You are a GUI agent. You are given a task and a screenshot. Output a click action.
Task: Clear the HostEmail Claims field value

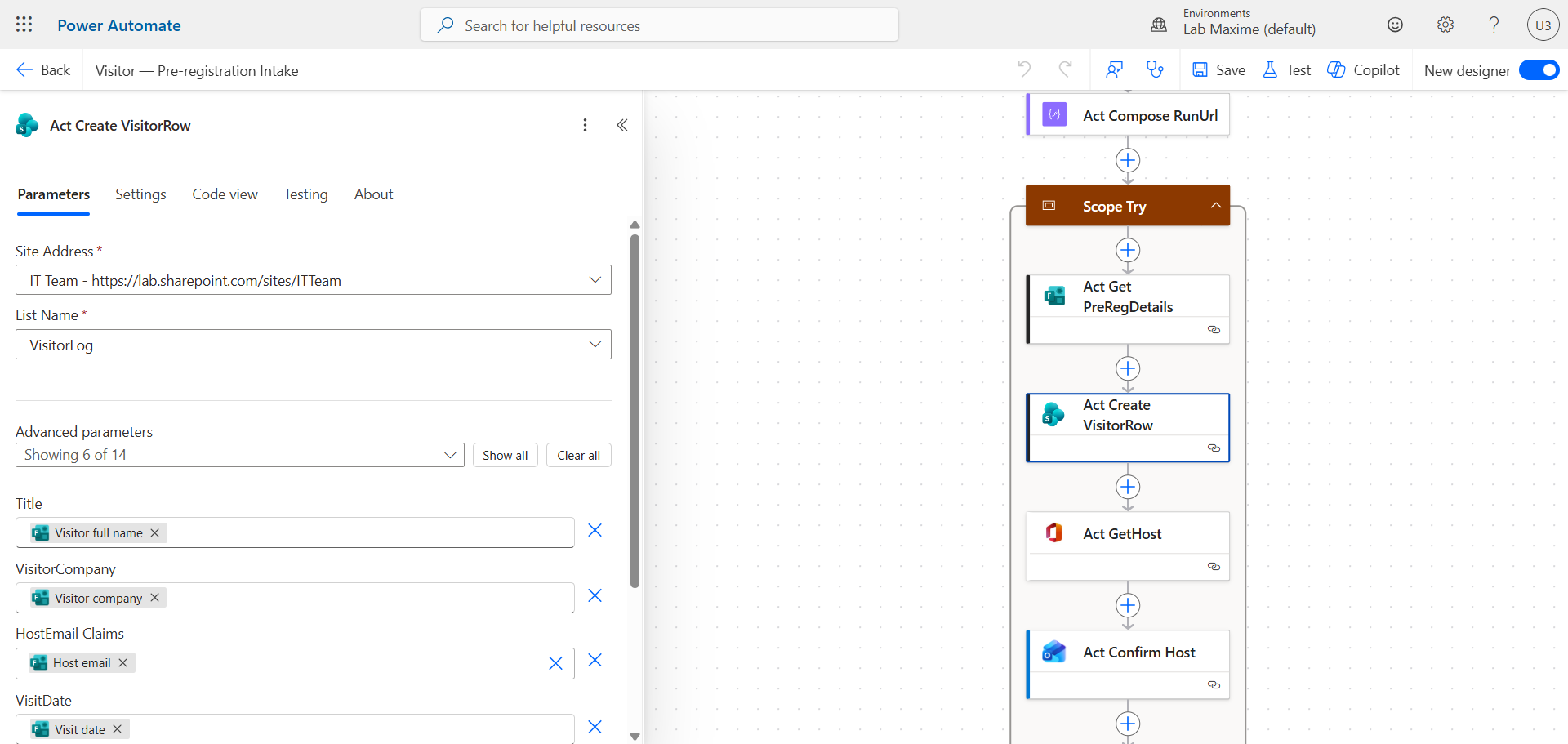(x=556, y=663)
